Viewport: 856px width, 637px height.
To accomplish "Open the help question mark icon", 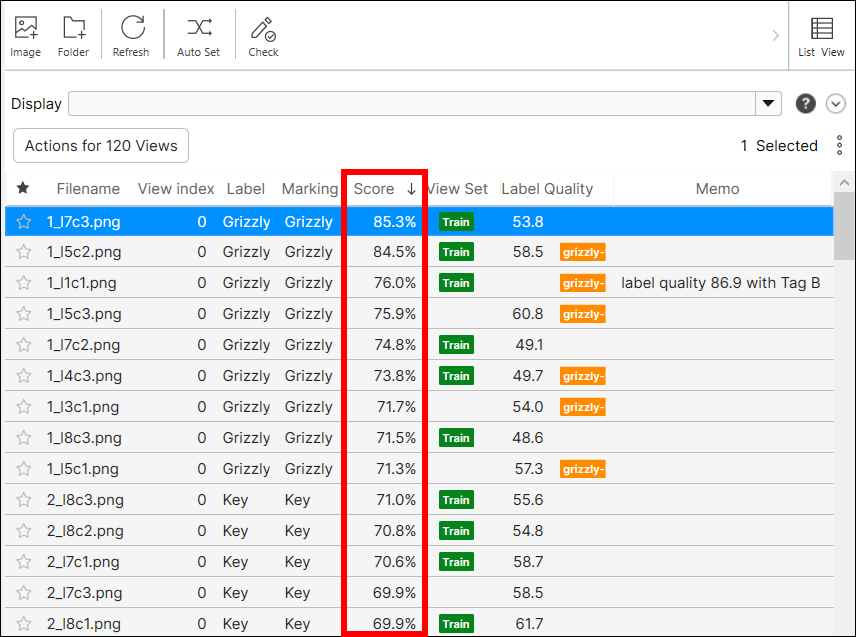I will (805, 104).
